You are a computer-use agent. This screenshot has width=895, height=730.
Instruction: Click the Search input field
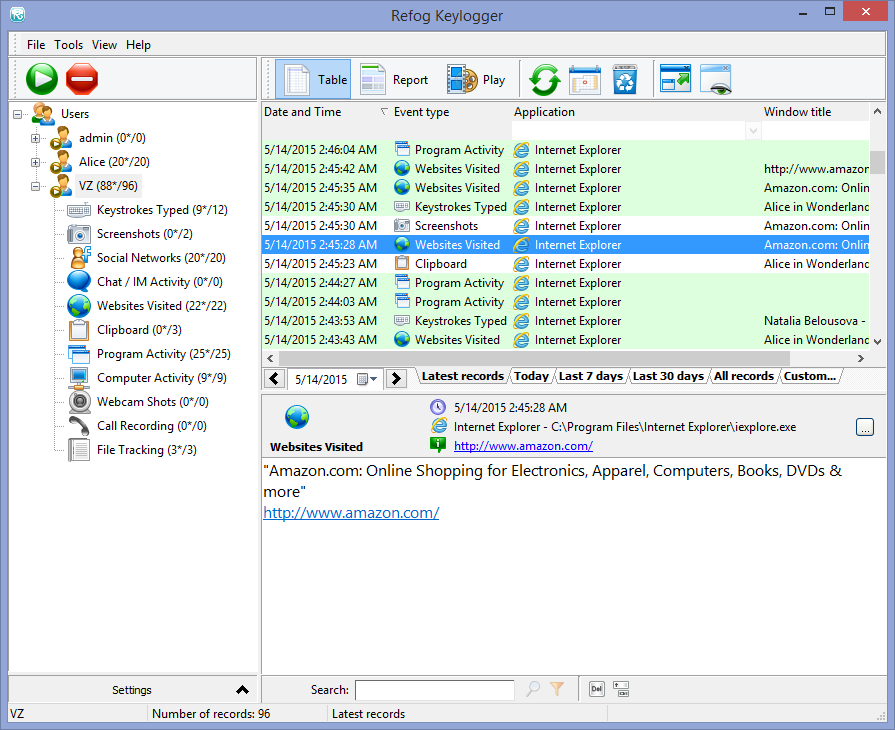(434, 690)
